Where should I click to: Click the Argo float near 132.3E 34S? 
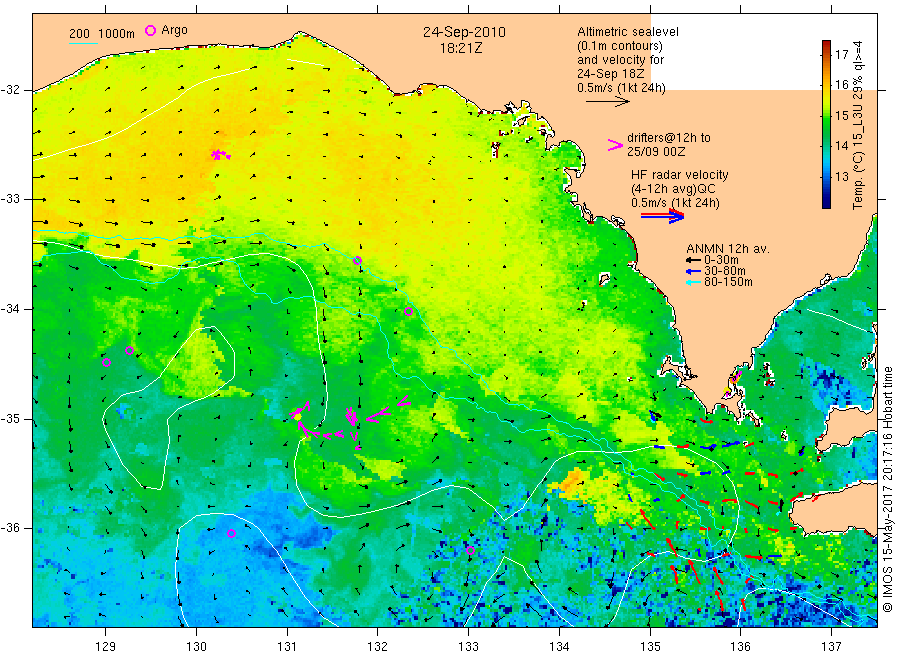409,312
